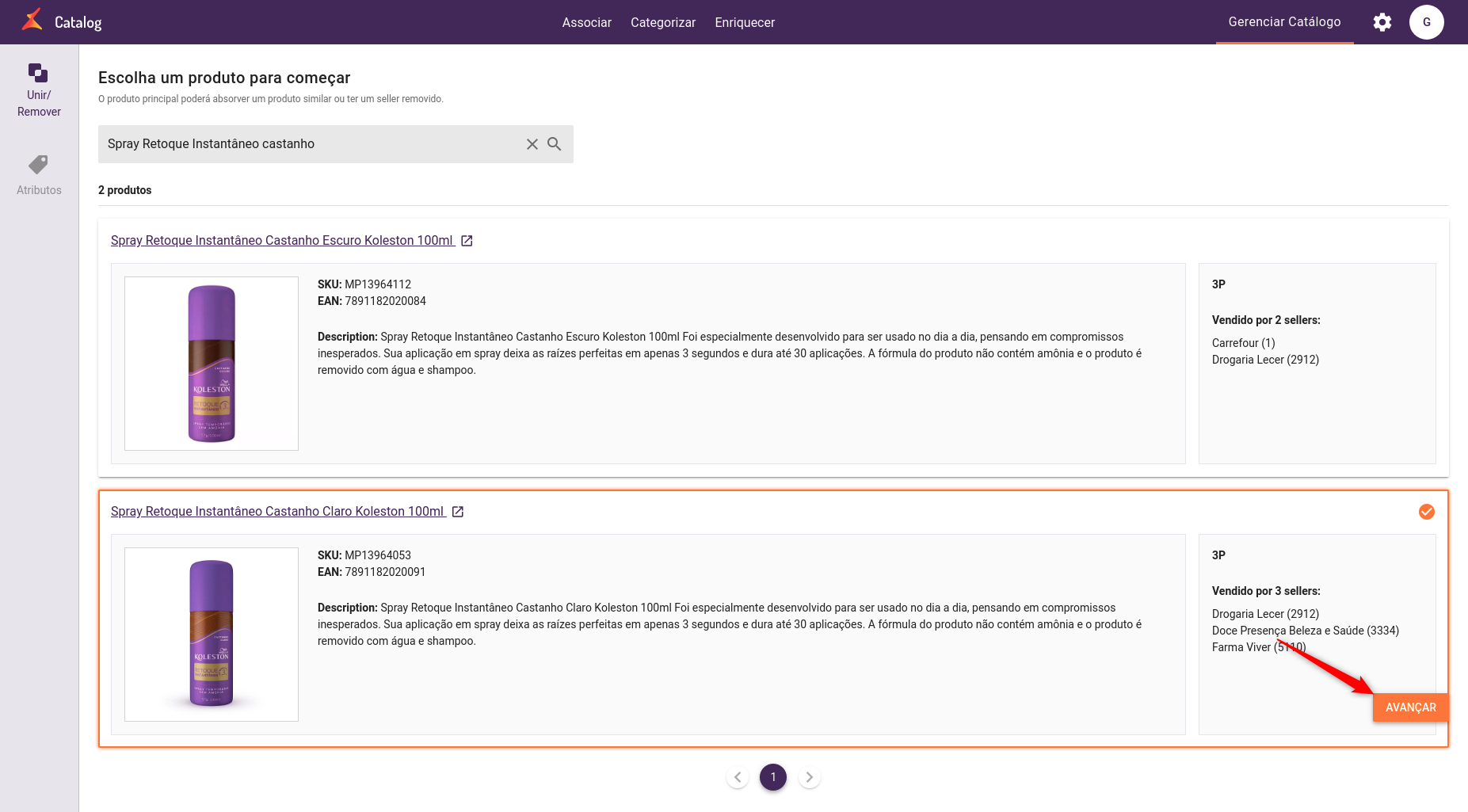Click Farma Viver seller entry
Image resolution: width=1468 pixels, height=812 pixels.
coord(1259,647)
